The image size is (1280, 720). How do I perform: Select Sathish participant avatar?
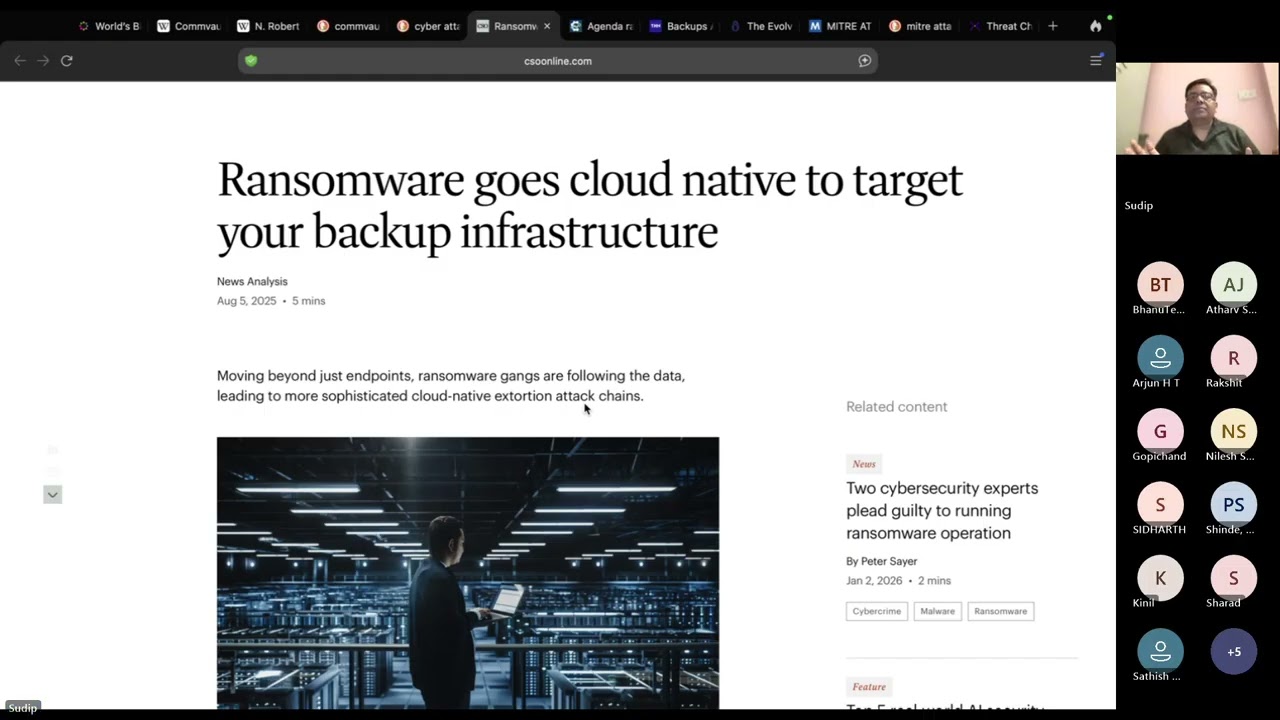pyautogui.click(x=1160, y=651)
